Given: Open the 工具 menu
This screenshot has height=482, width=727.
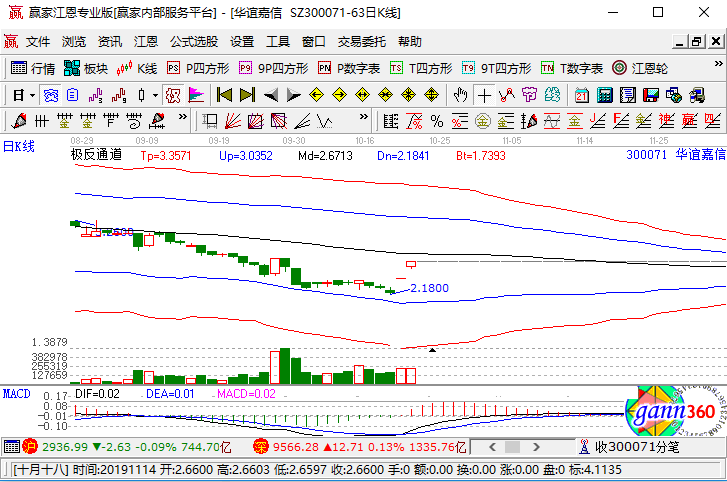Looking at the screenshot, I should point(278,42).
